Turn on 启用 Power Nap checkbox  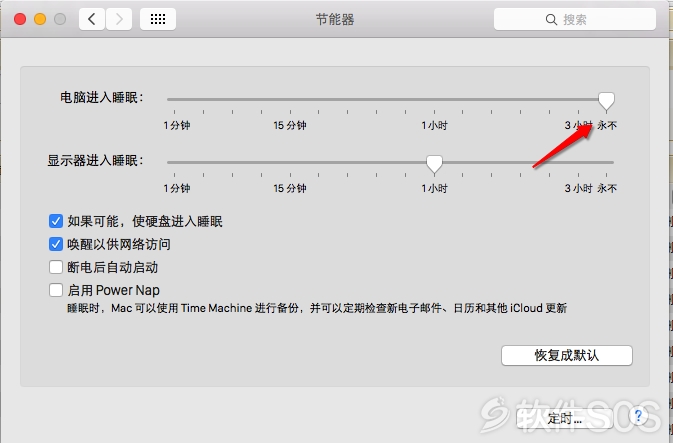tap(56, 290)
